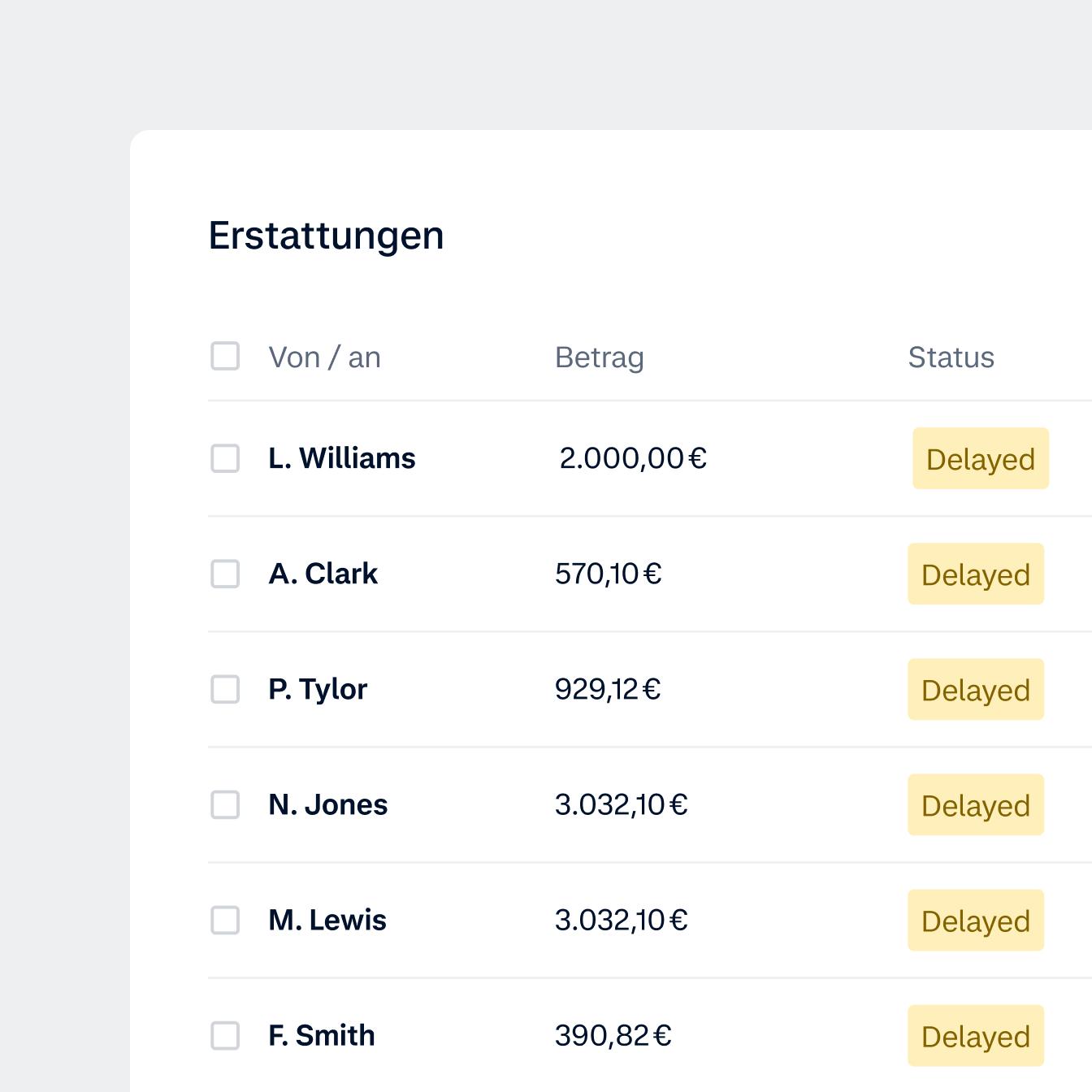Click the Erstattungen heading

[326, 236]
